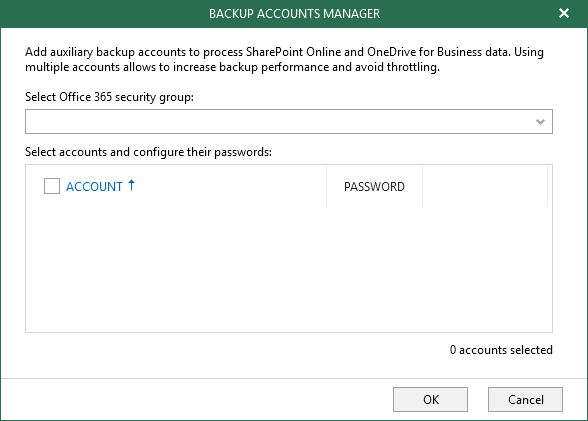Click the "Select Office 365 security group" label
Image resolution: width=588 pixels, height=421 pixels.
pyautogui.click(x=110, y=97)
